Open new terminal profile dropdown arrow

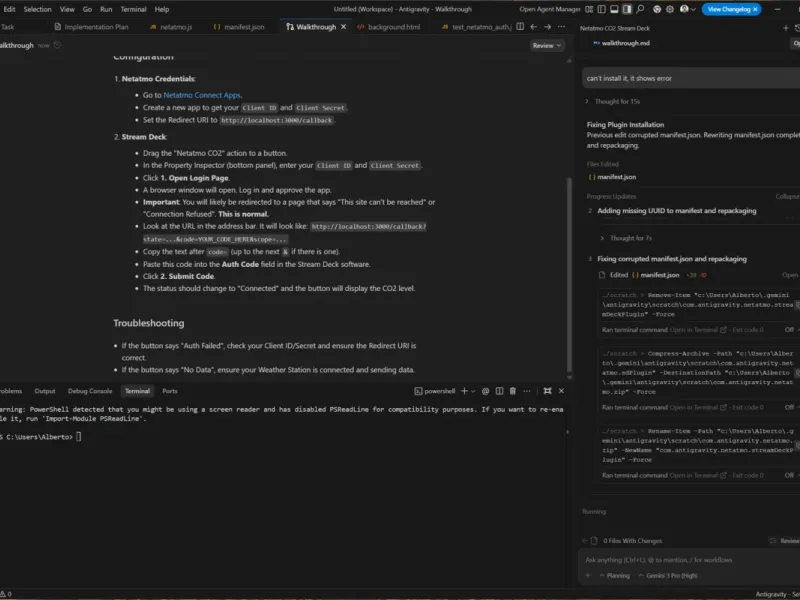click(x=473, y=391)
